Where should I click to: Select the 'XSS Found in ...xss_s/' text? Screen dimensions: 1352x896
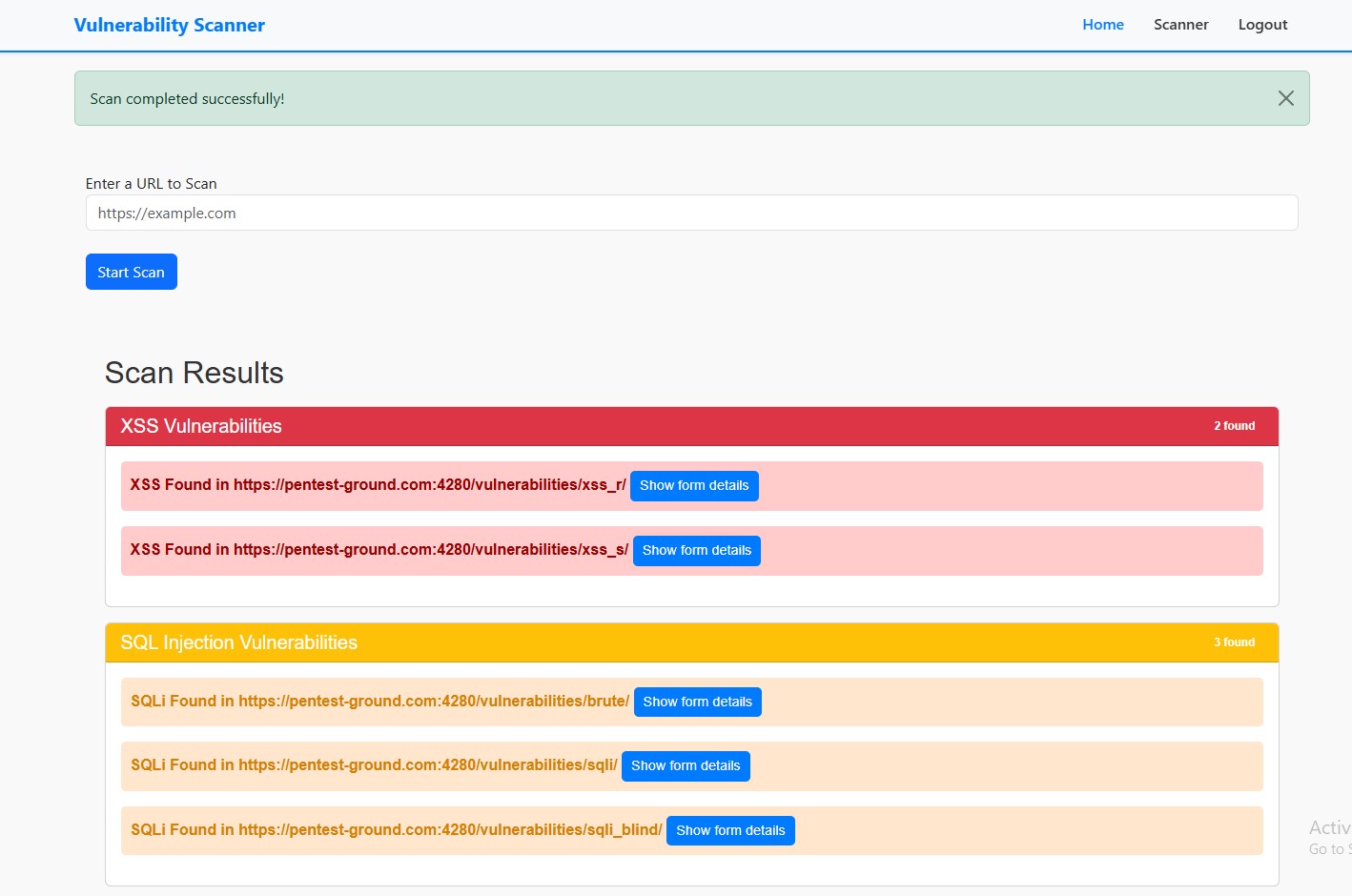(379, 550)
